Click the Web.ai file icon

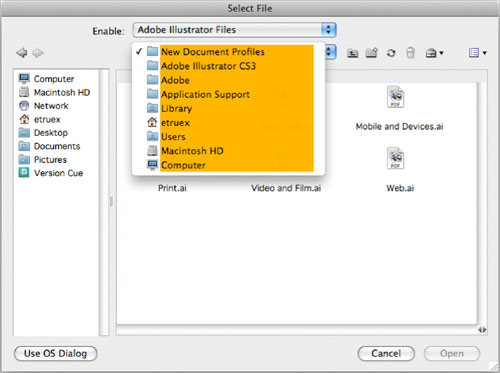click(395, 158)
